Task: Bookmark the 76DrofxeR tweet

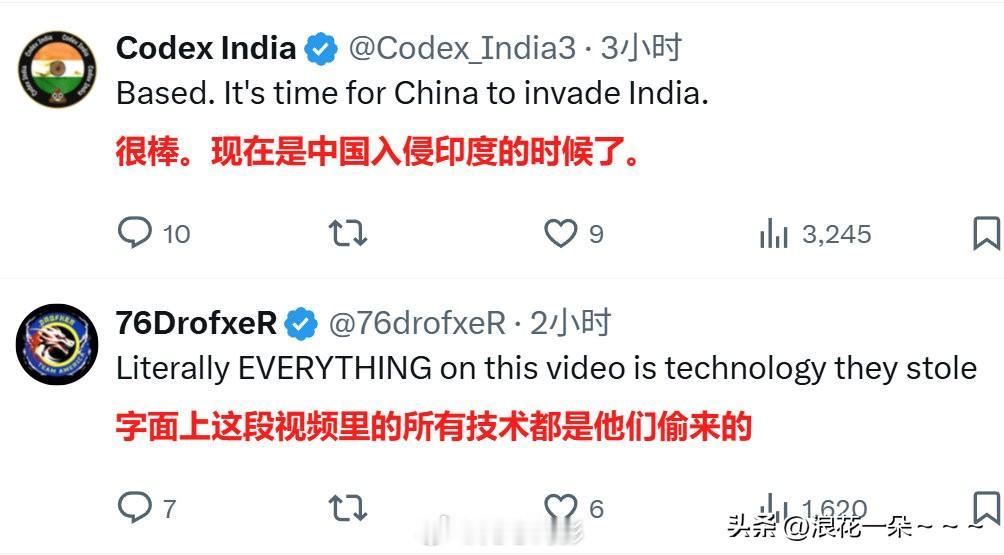Action: click(986, 508)
